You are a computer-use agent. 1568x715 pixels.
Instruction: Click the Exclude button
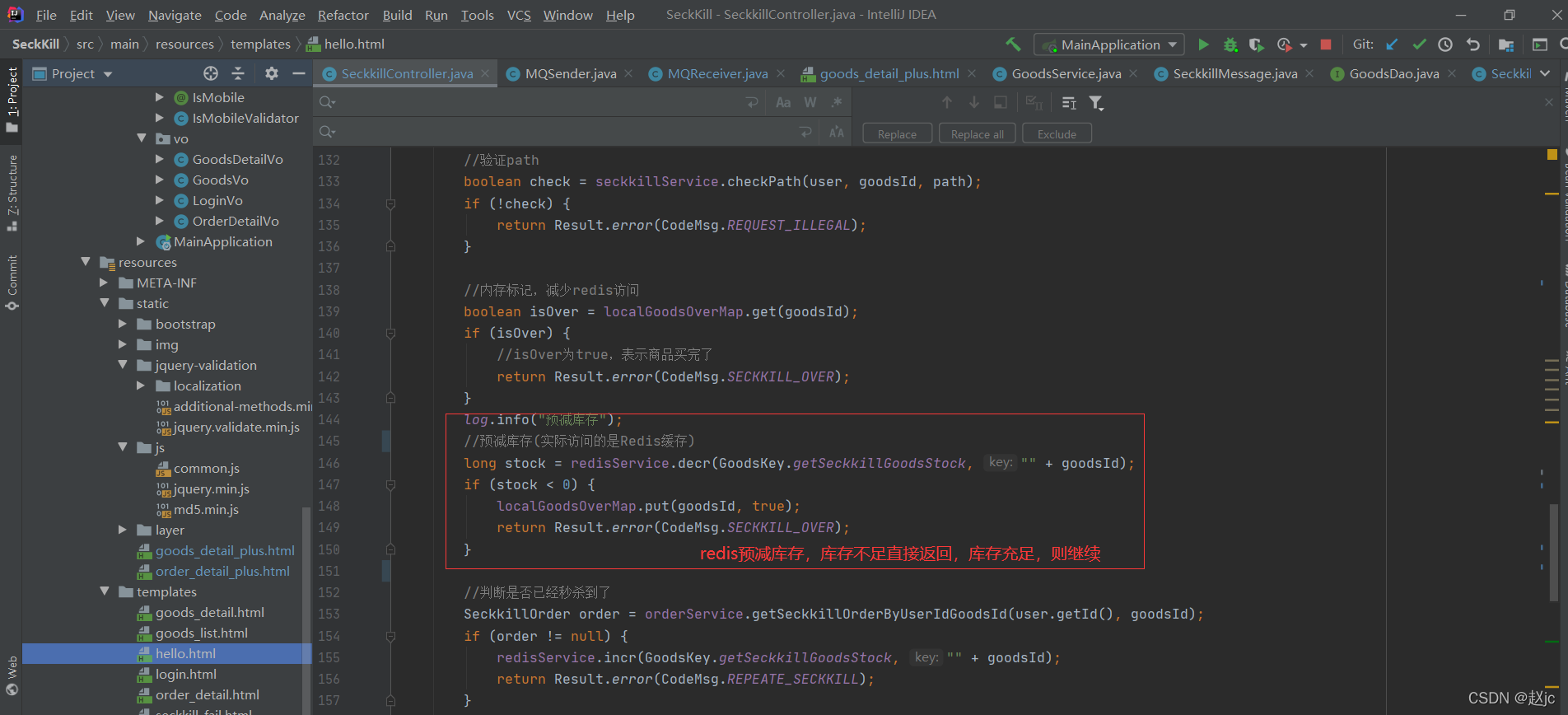point(1057,133)
